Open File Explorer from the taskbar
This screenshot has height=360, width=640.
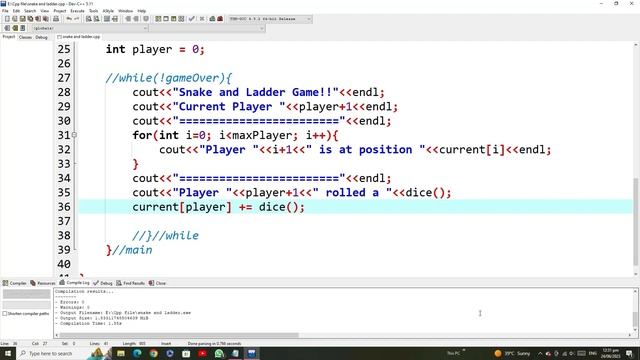click(x=121, y=353)
